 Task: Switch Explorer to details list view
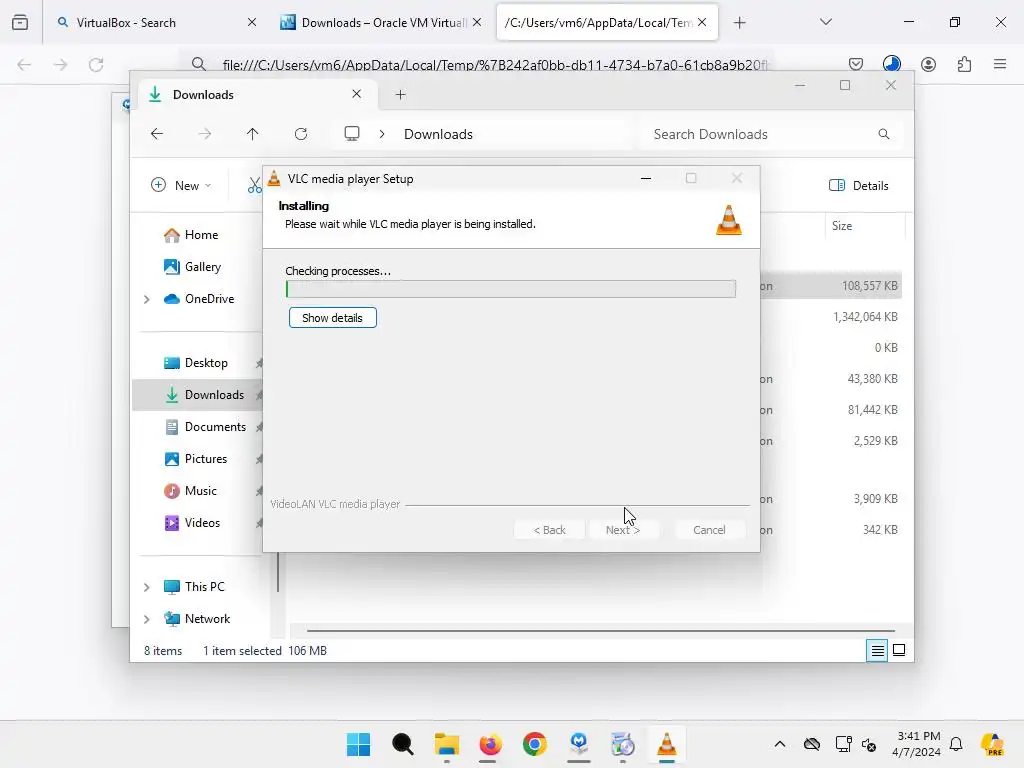pos(877,650)
